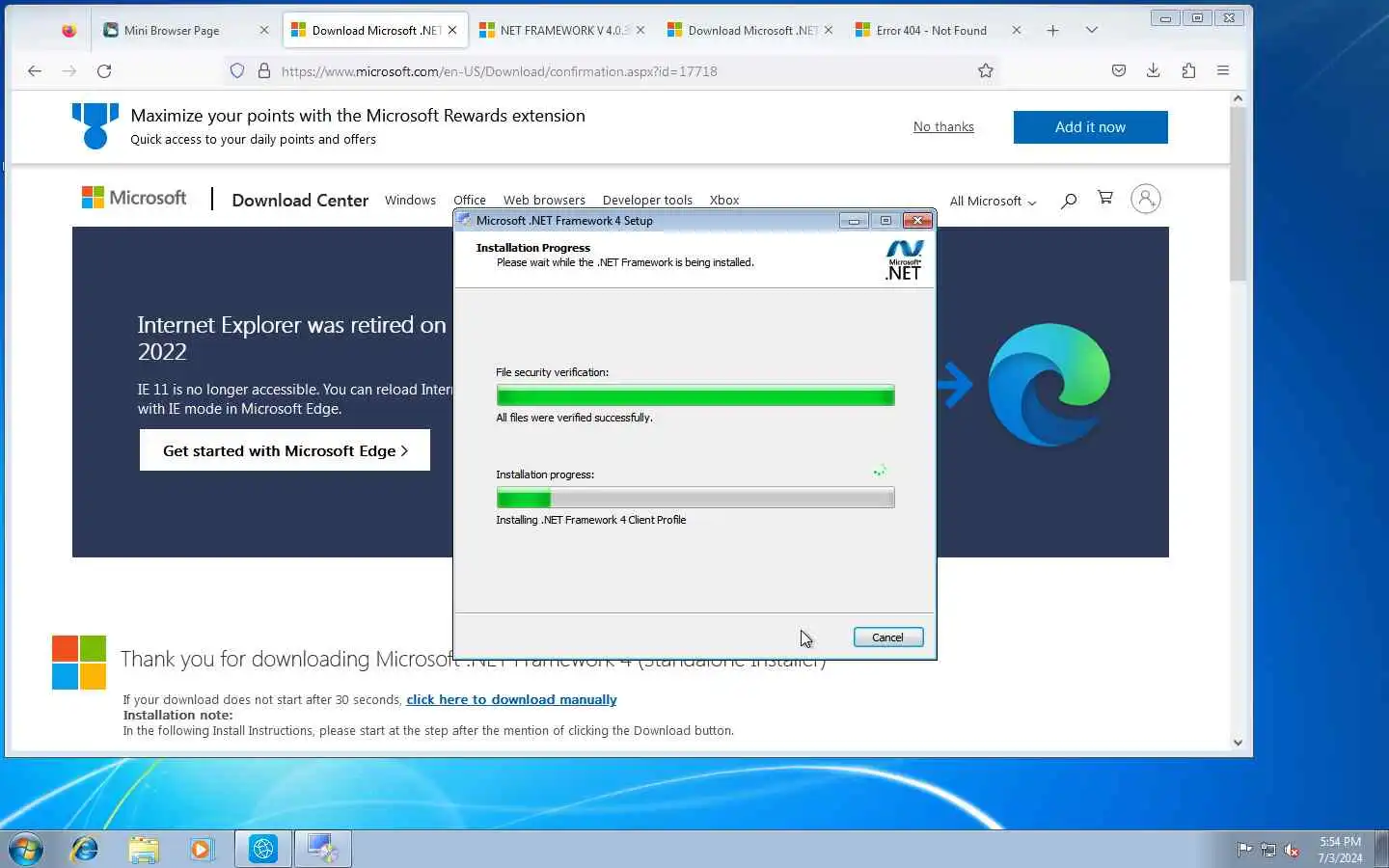The image size is (1389, 868).
Task: Go back using the browser back arrow
Action: pos(35,70)
